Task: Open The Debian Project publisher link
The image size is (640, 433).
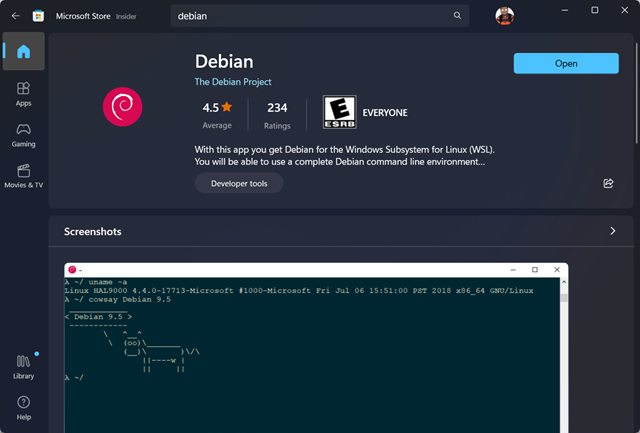Action: [233, 82]
